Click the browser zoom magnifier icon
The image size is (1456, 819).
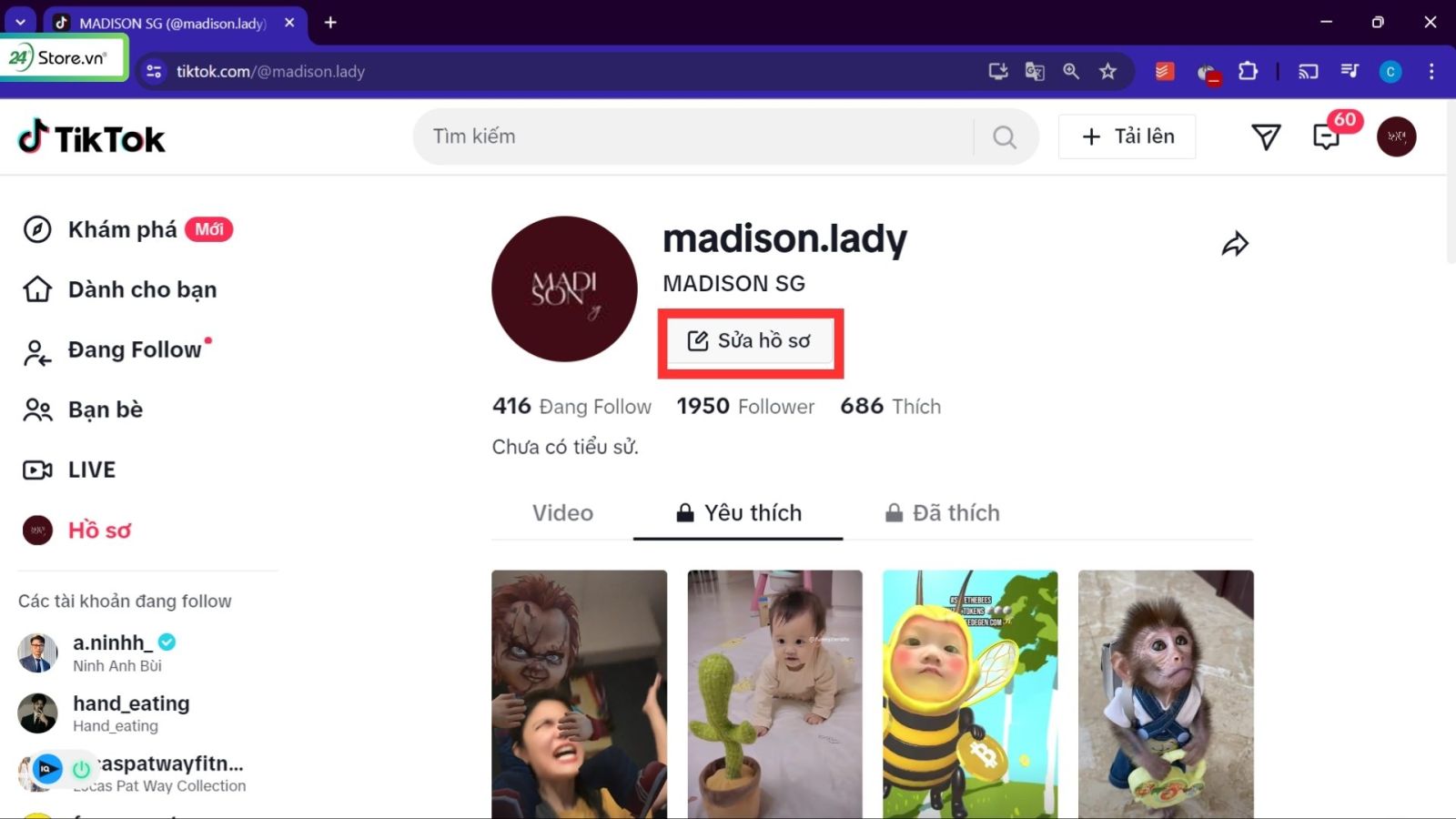(1071, 71)
